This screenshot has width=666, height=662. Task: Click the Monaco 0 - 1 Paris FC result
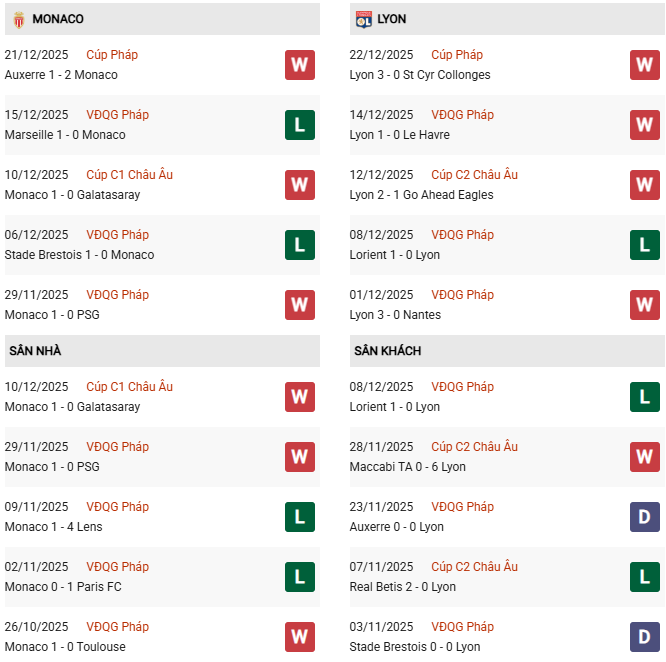pyautogui.click(x=63, y=587)
